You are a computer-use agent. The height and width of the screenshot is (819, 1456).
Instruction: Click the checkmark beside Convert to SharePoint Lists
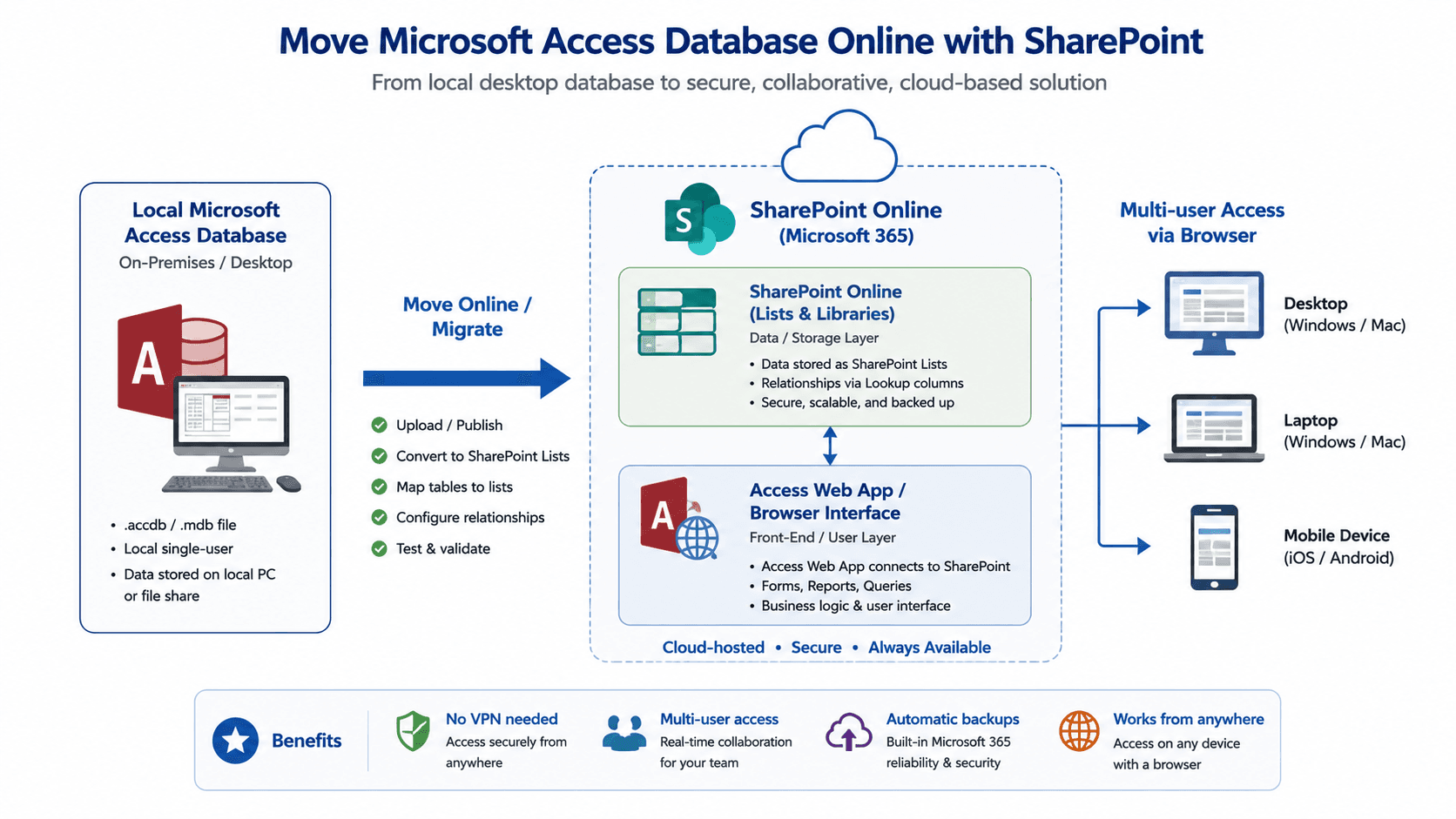(379, 455)
